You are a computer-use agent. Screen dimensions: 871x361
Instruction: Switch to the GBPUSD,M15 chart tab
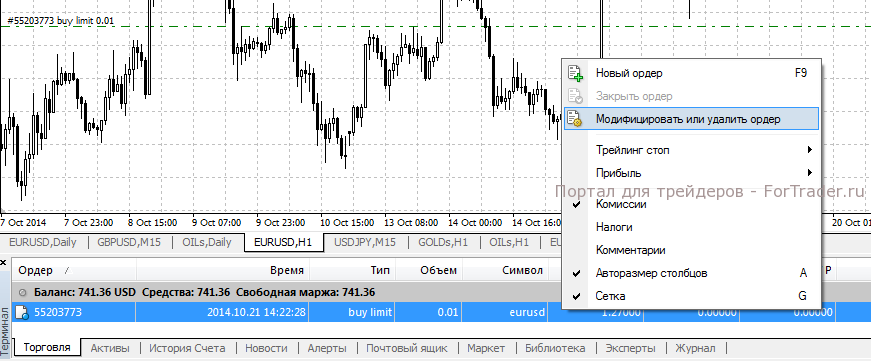click(129, 242)
